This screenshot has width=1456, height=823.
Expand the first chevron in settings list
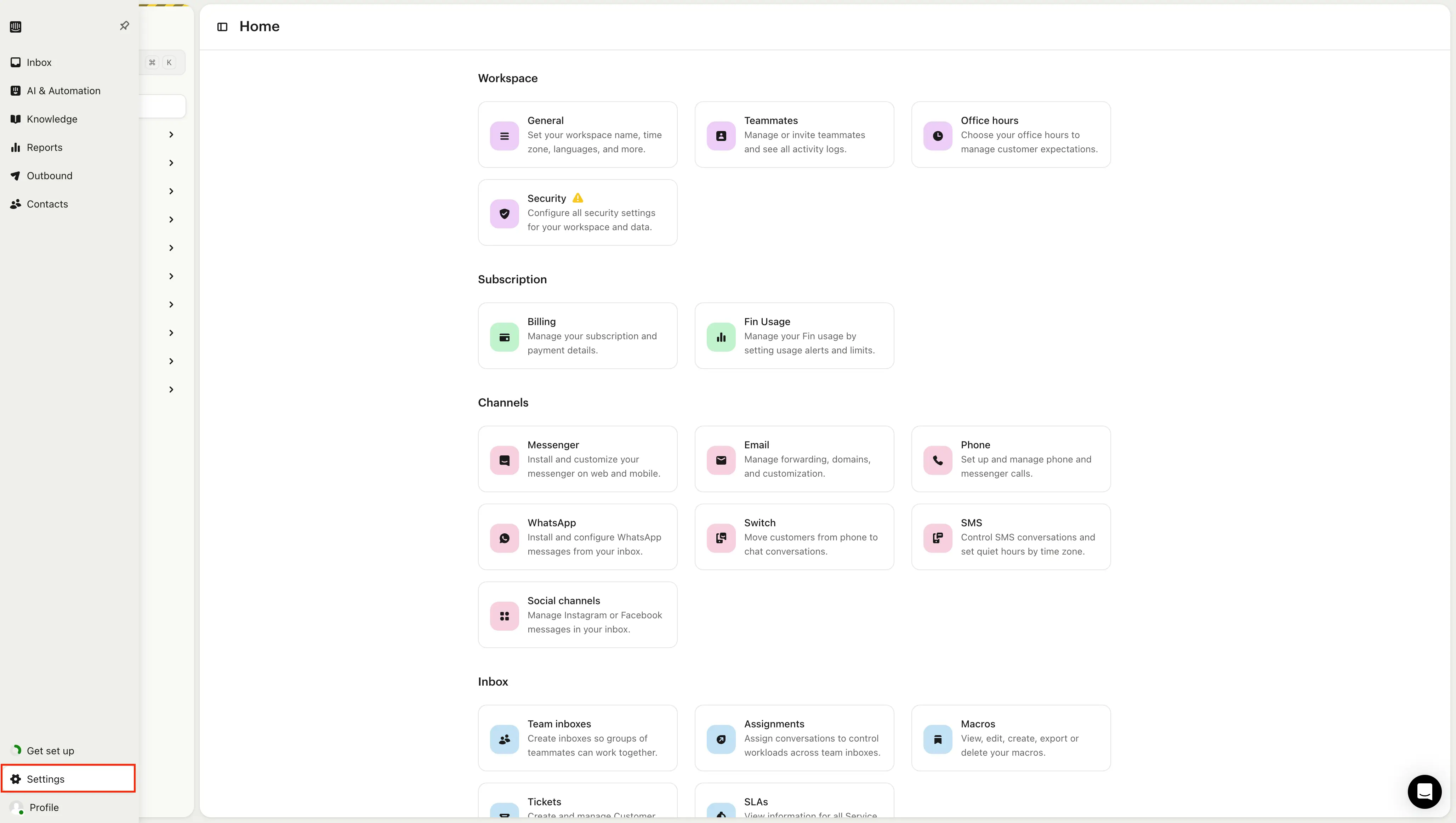point(171,135)
